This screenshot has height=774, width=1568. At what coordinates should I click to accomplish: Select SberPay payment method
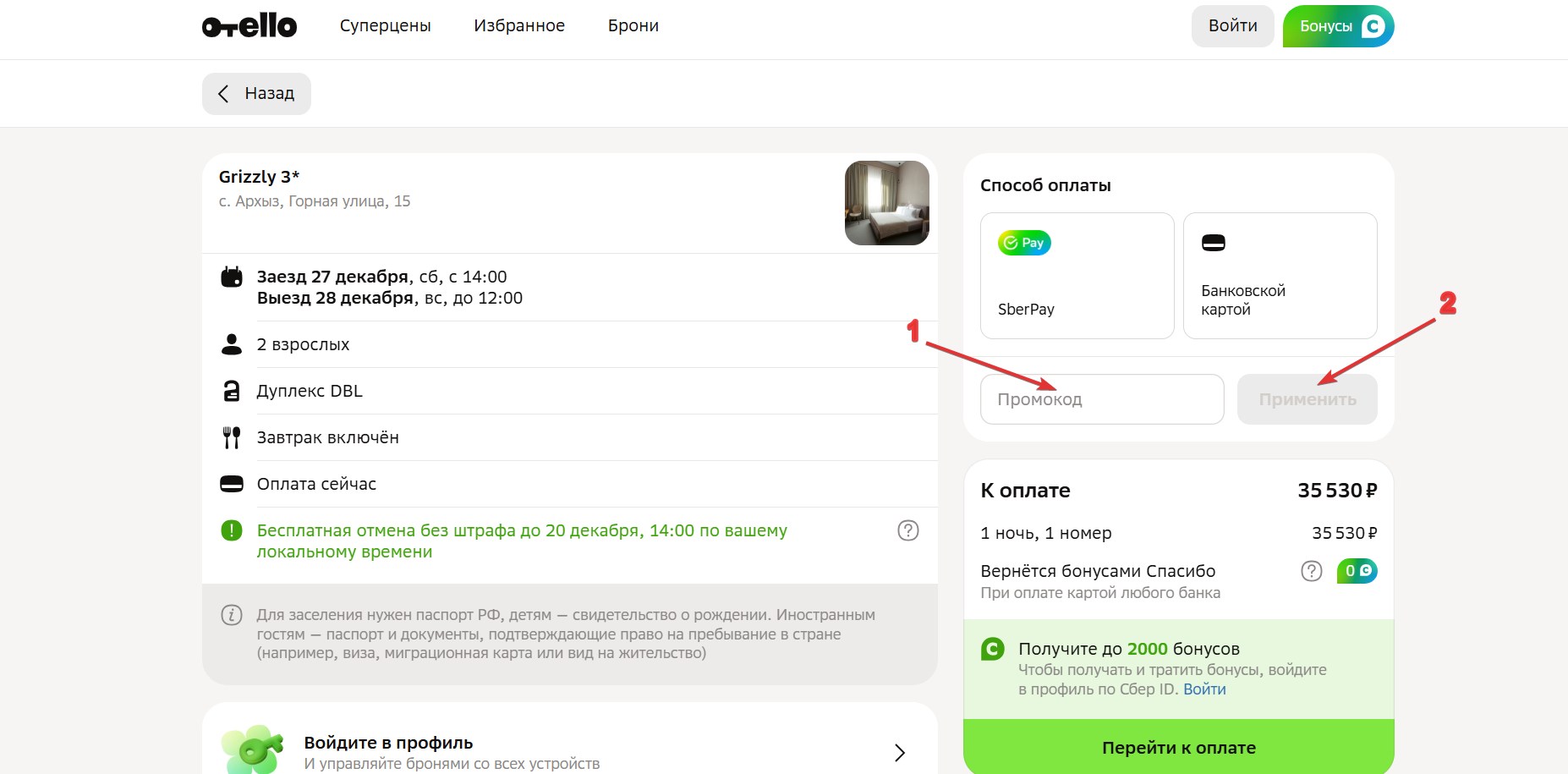[x=1077, y=276]
